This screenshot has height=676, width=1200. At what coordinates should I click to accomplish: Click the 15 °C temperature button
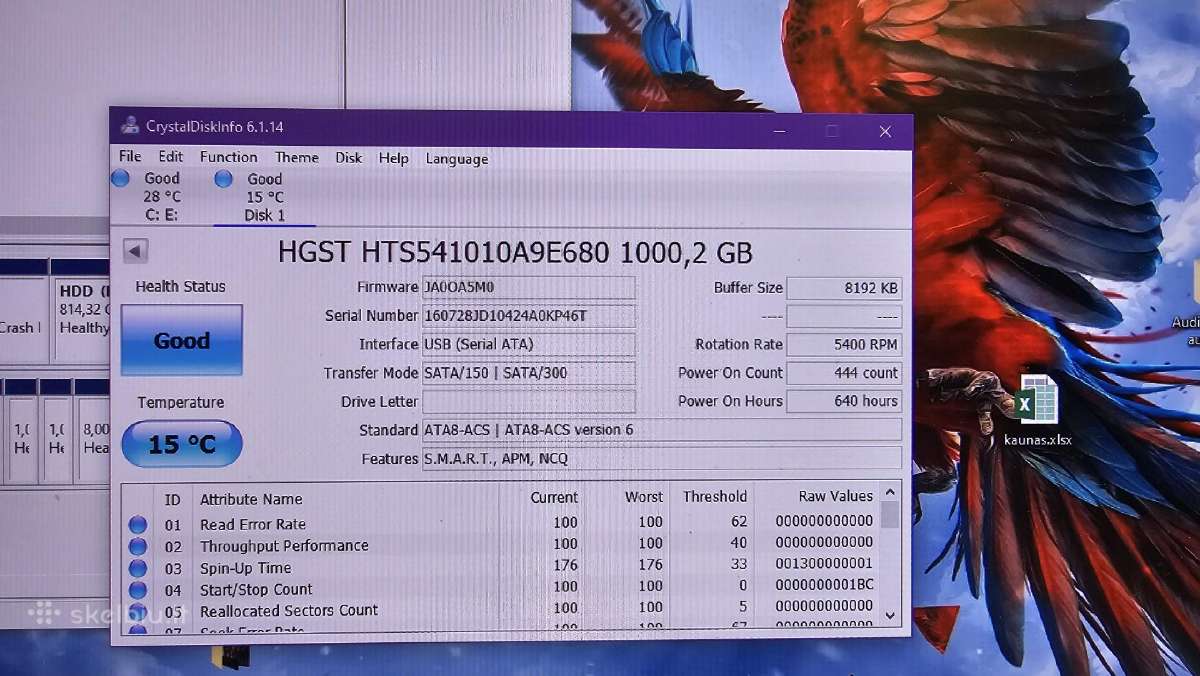coord(181,444)
